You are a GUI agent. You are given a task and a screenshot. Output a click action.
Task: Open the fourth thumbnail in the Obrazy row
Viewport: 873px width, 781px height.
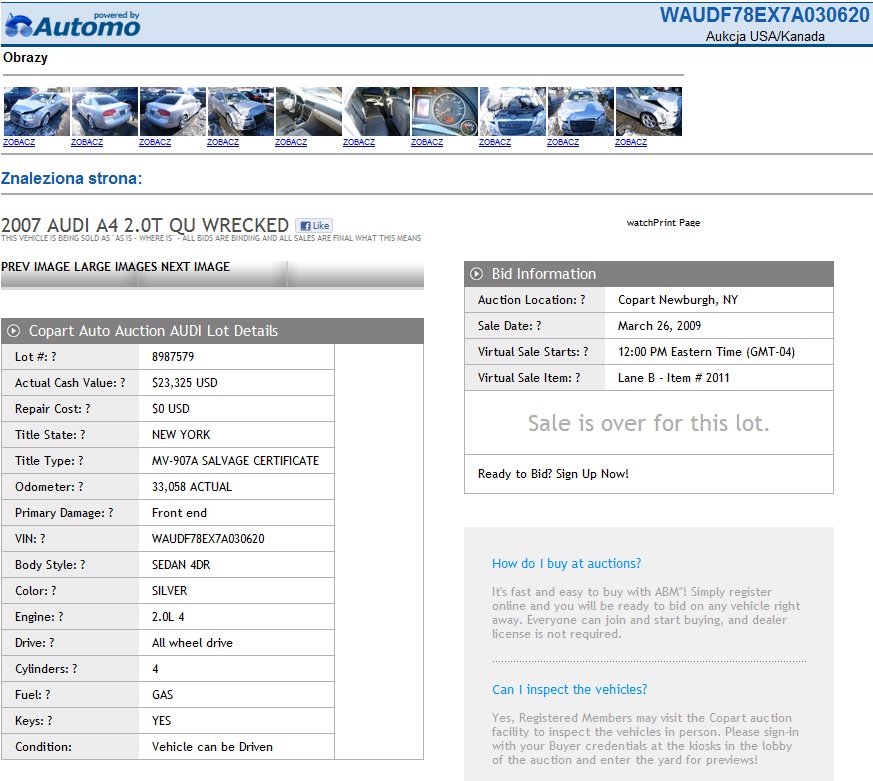[x=241, y=111]
